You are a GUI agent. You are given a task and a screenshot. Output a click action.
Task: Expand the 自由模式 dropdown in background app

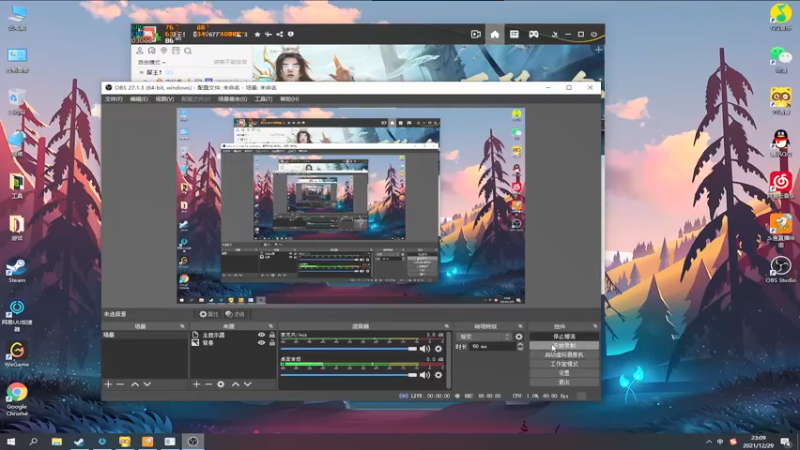152,62
